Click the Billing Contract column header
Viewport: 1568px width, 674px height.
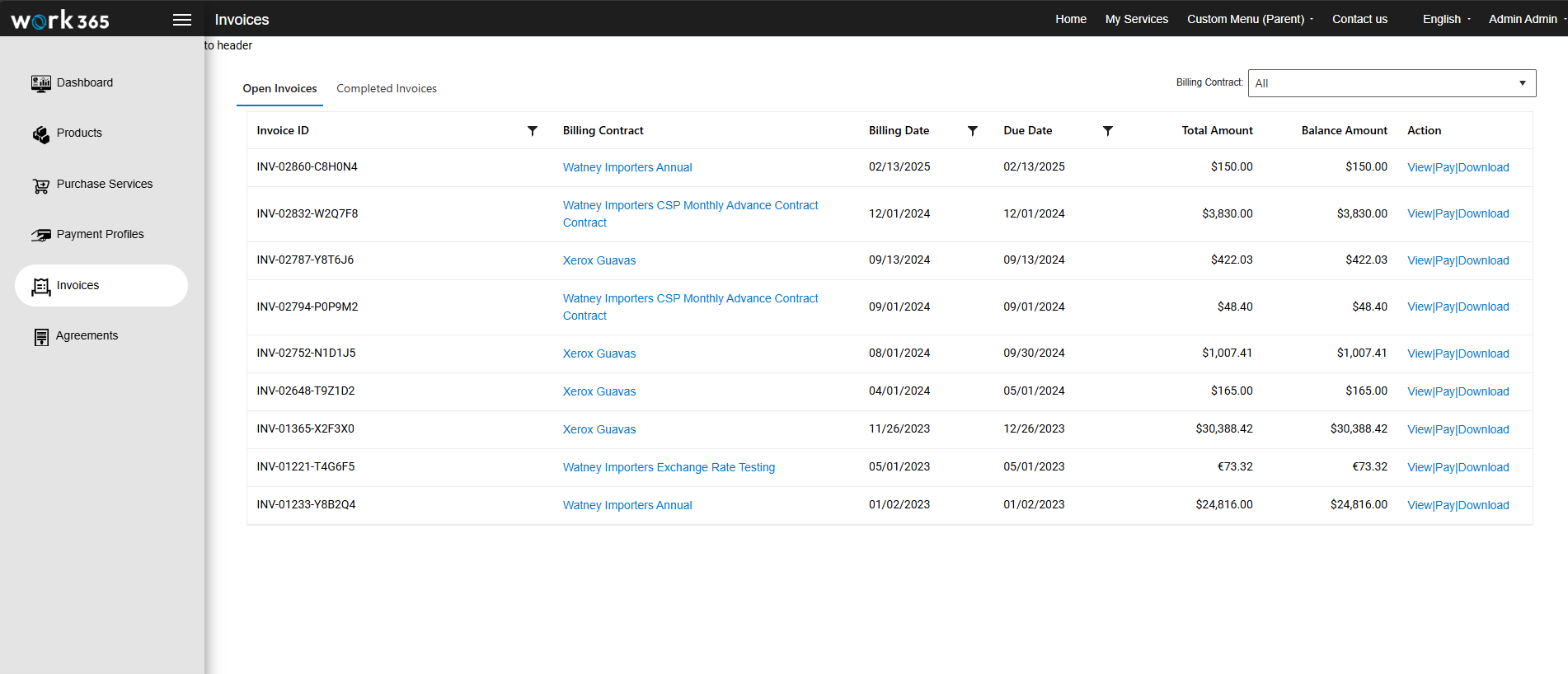tap(603, 130)
